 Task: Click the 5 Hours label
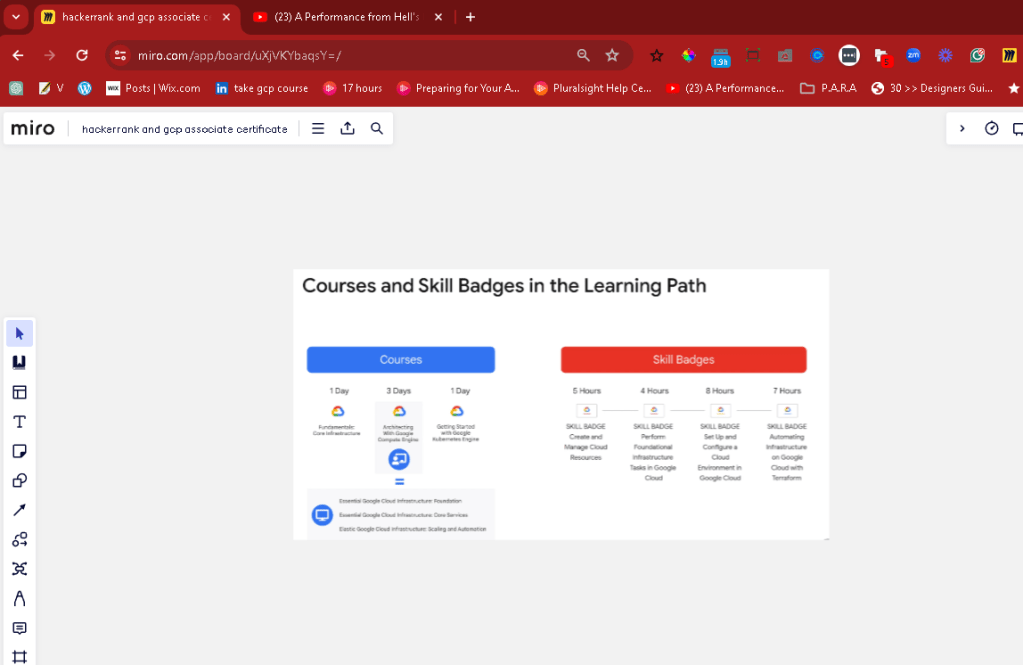[587, 391]
